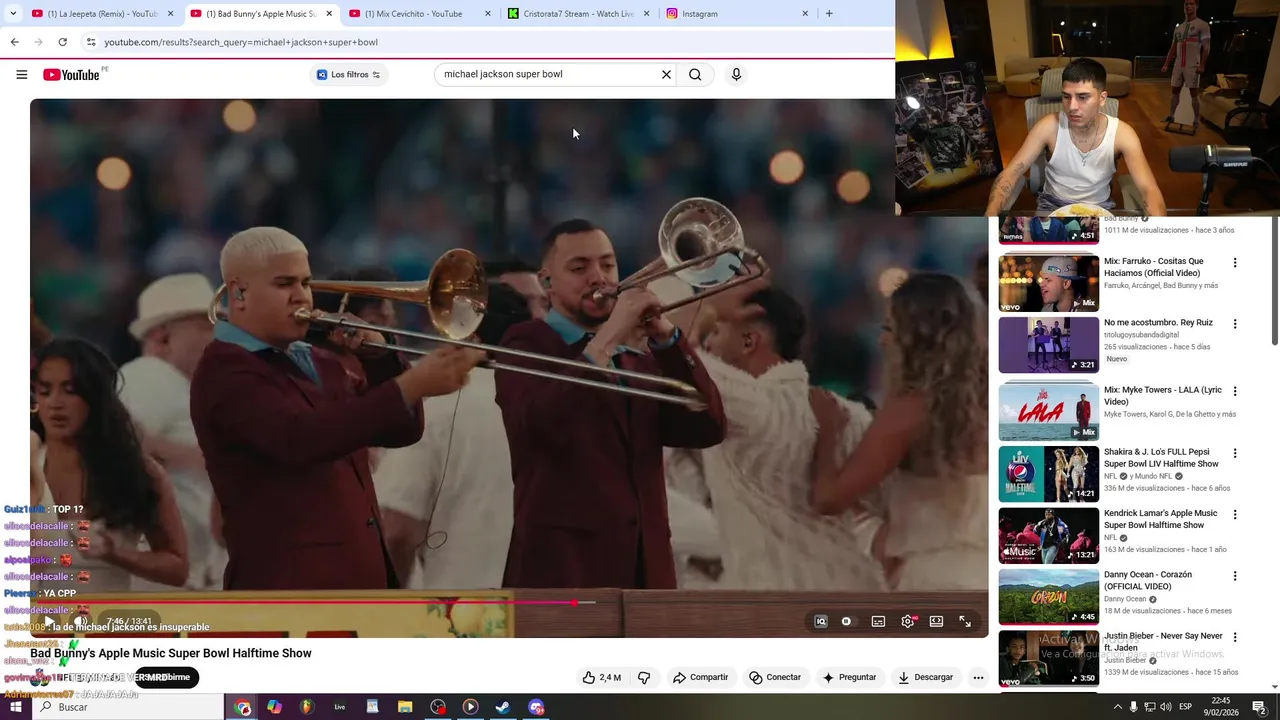The width and height of the screenshot is (1280, 720).
Task: Clear the search query with the X
Action: coord(666,74)
